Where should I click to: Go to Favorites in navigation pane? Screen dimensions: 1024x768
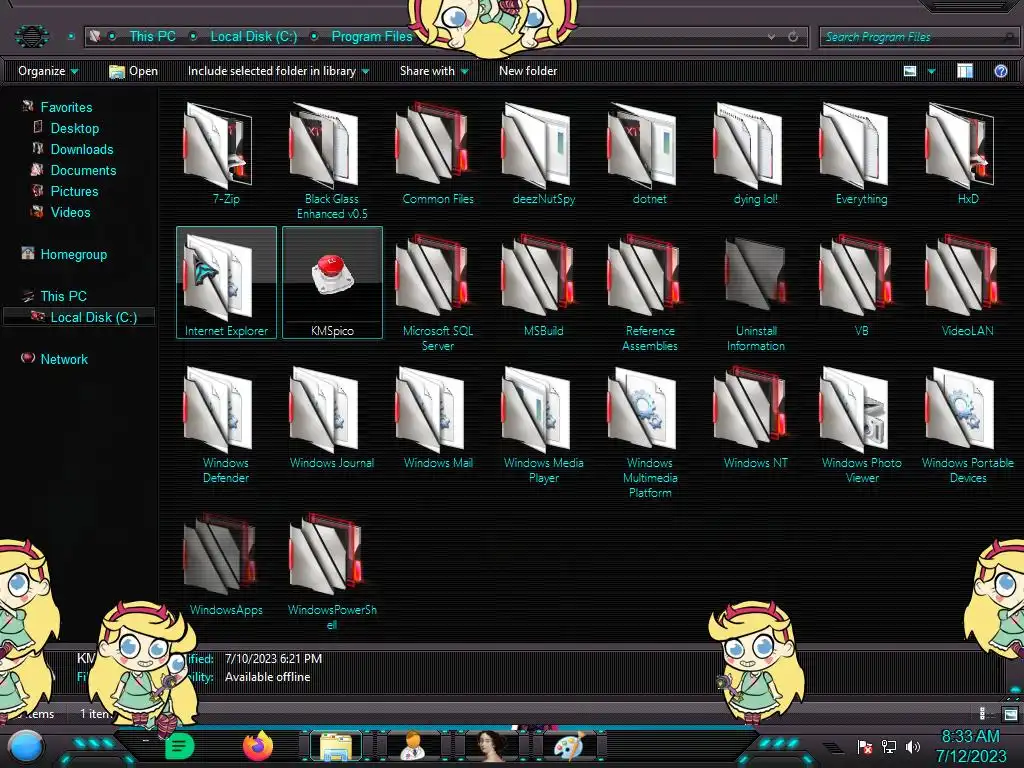pos(66,107)
